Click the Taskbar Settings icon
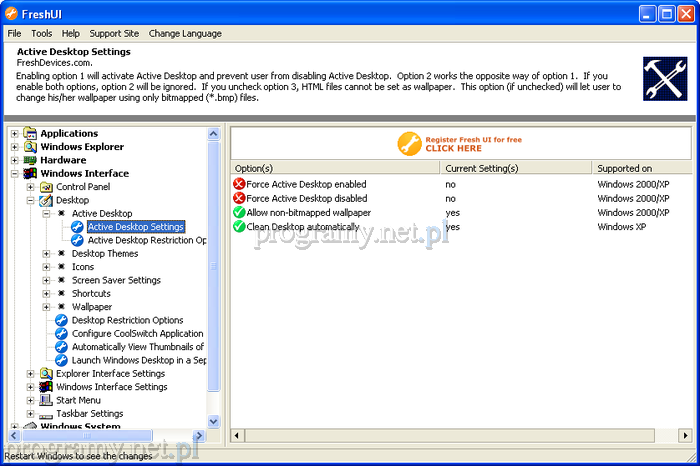 click(x=46, y=414)
